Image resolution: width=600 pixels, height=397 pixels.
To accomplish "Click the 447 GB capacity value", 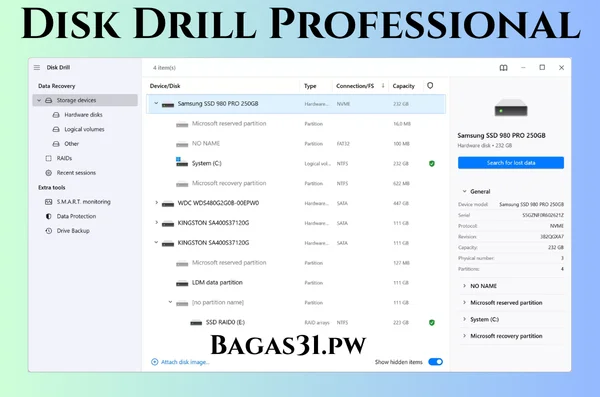I will (401, 203).
